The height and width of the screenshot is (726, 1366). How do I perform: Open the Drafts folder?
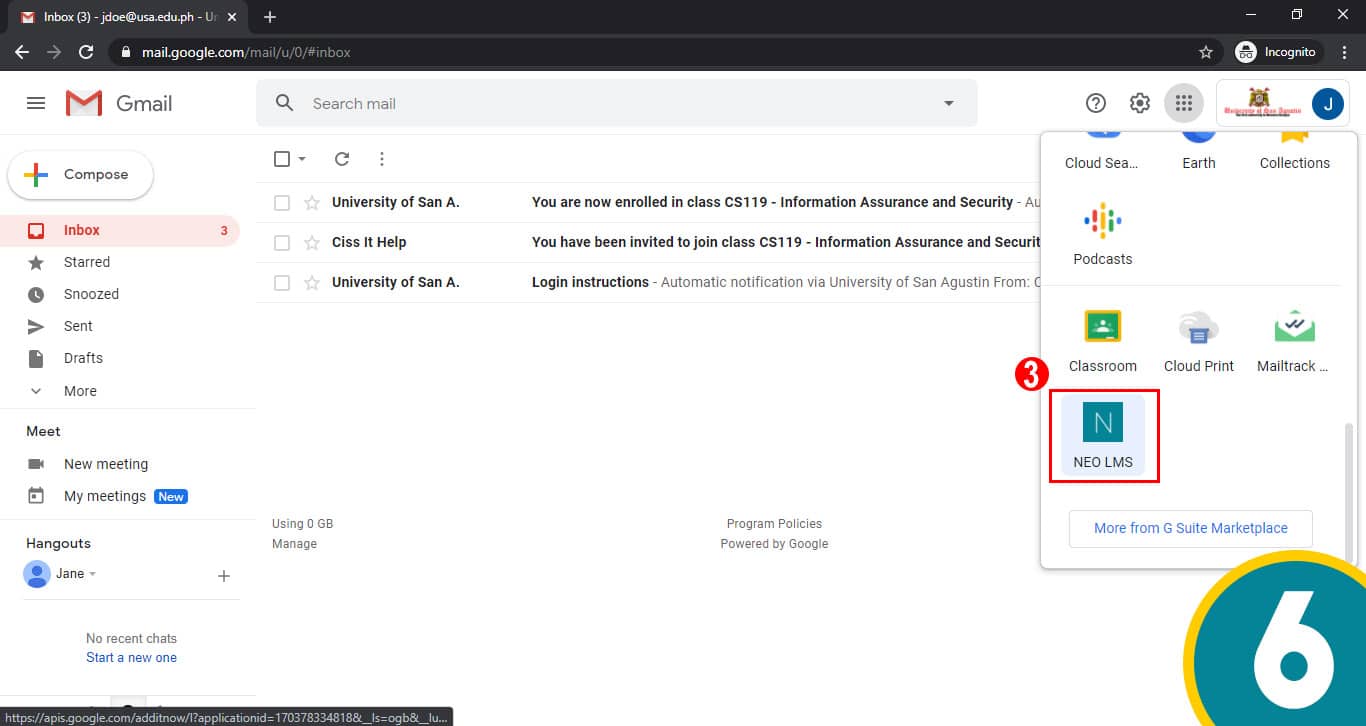[x=83, y=358]
